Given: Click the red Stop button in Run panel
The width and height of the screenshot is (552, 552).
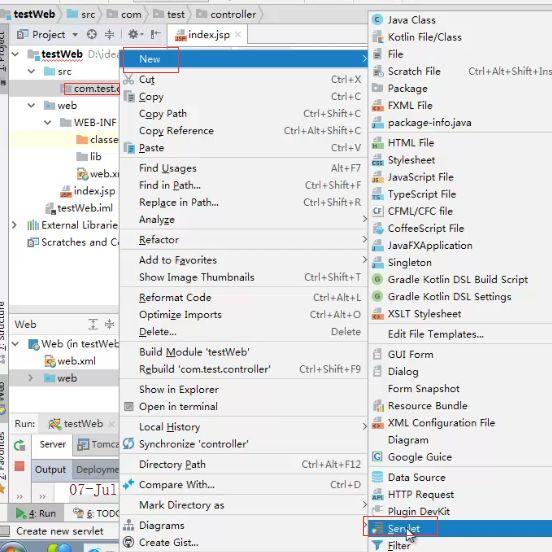Looking at the screenshot, I should coord(20,466).
